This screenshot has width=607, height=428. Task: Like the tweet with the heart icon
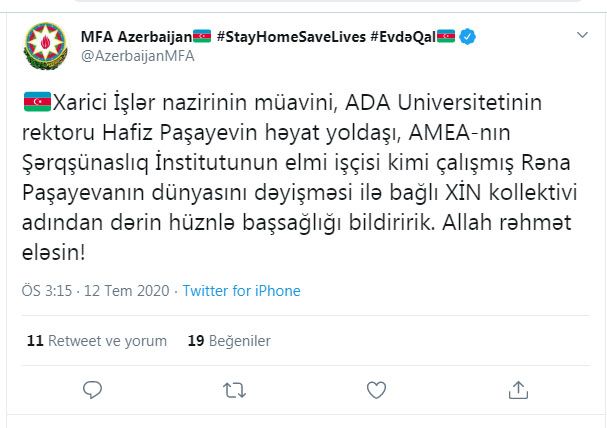click(x=376, y=390)
